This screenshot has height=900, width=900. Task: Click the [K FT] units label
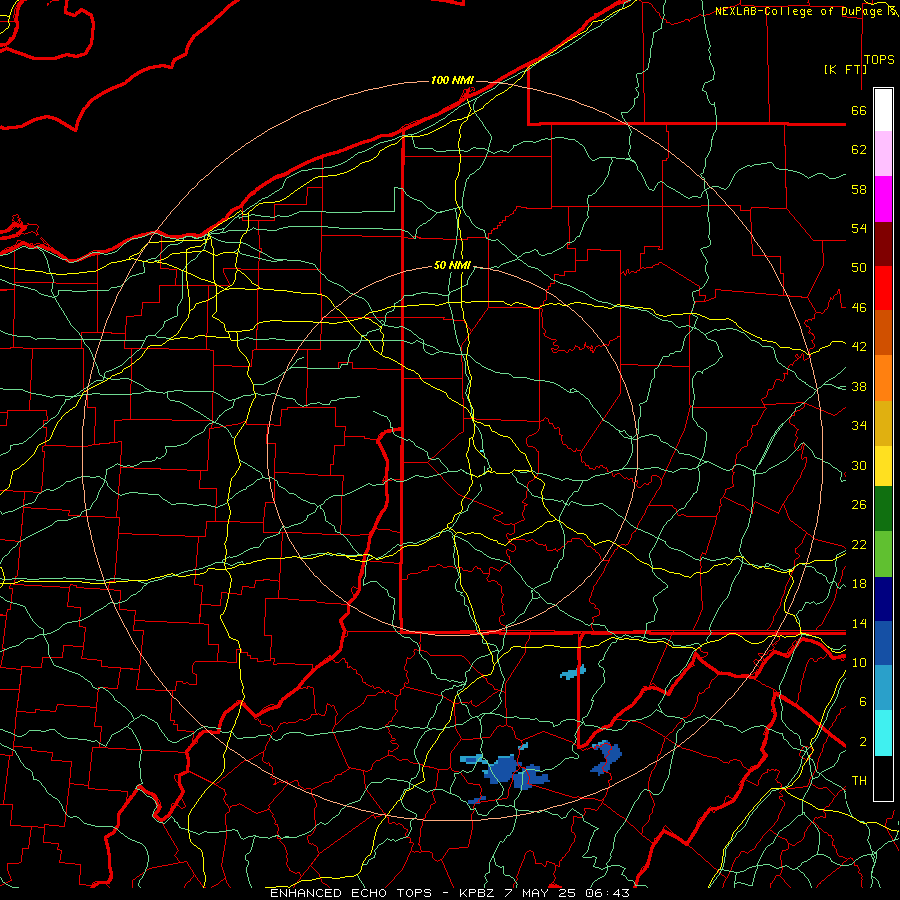pos(845,69)
